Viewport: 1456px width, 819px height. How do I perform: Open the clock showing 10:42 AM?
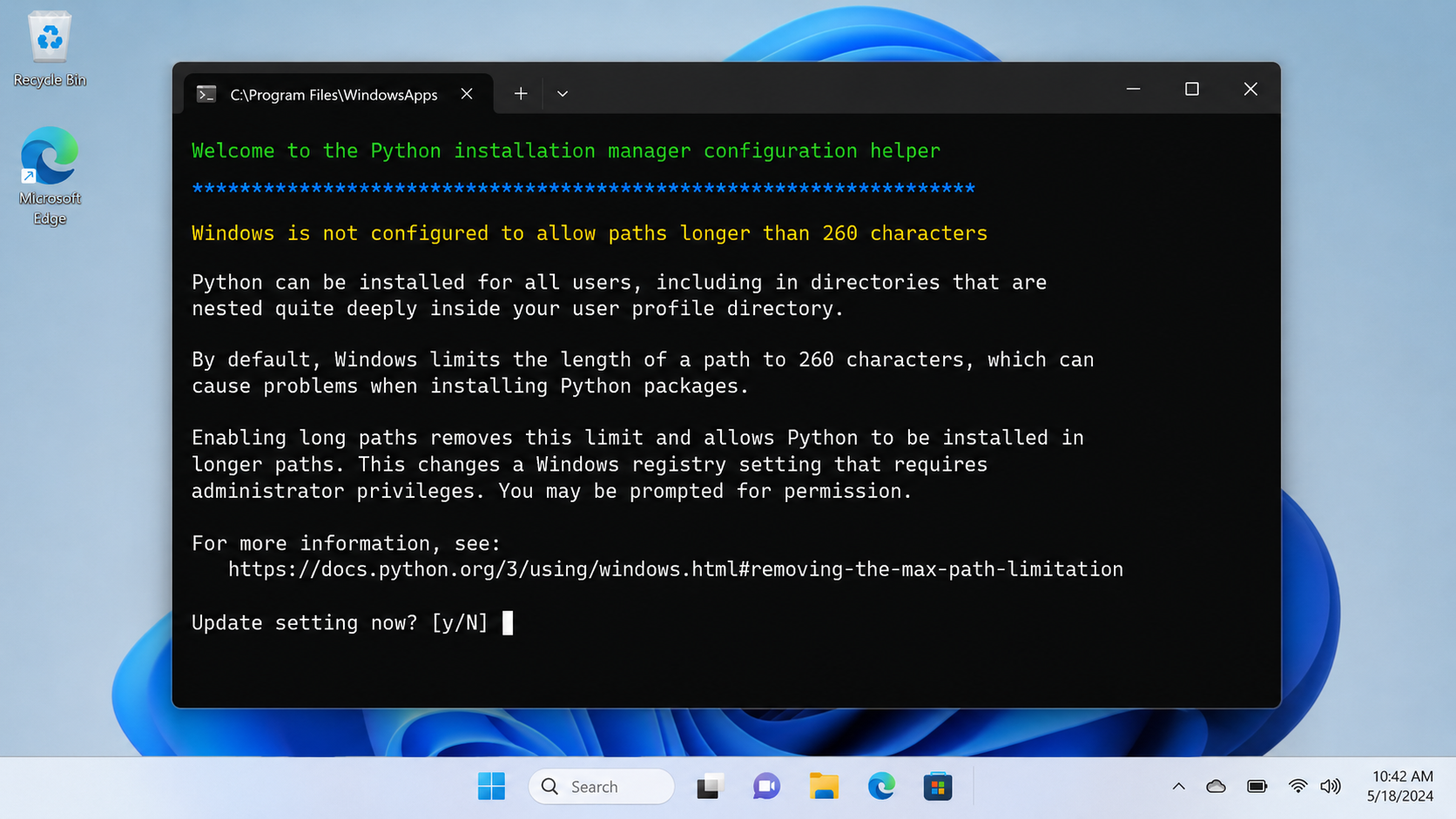click(1400, 786)
